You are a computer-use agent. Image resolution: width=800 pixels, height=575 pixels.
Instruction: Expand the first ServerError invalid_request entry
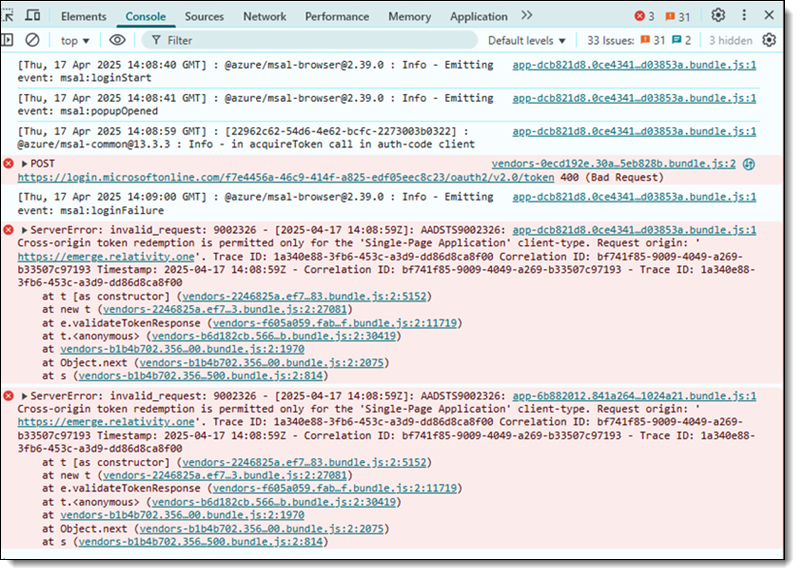pos(24,230)
